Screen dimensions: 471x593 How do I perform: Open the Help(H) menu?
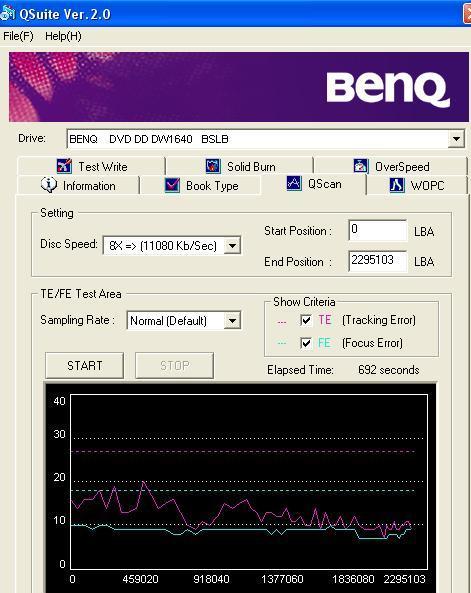tap(63, 36)
